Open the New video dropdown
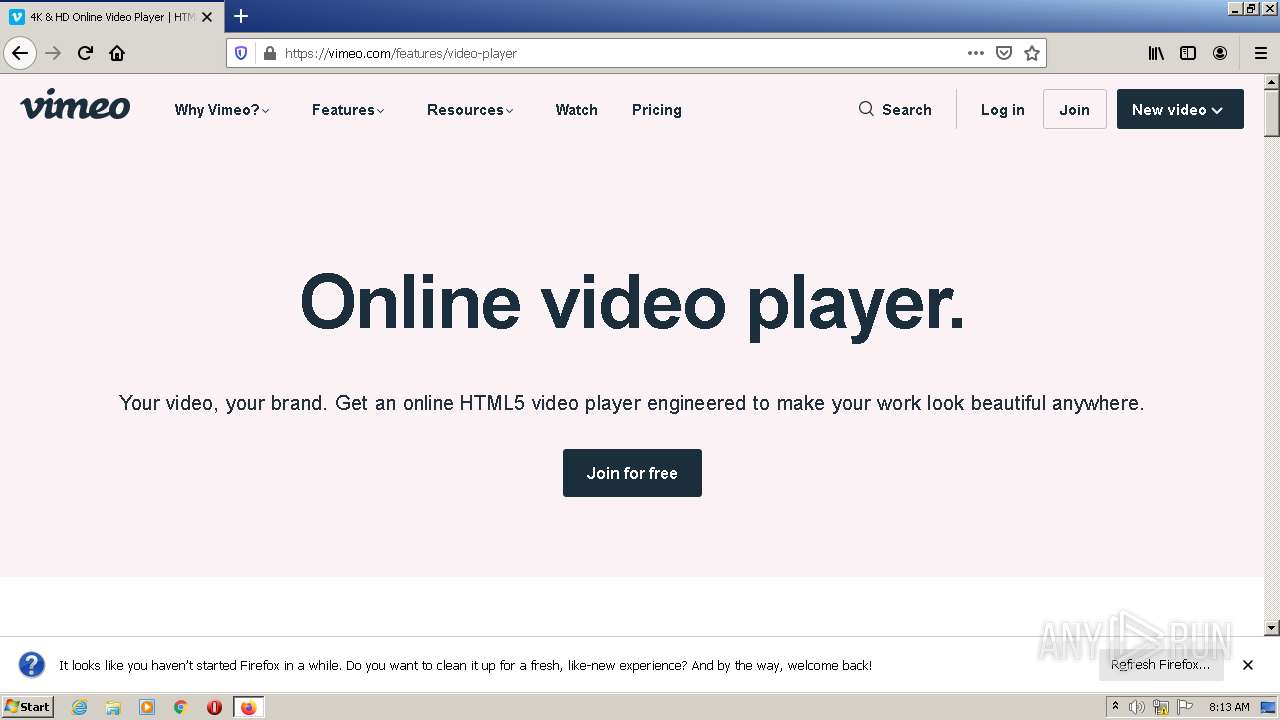The width and height of the screenshot is (1280, 720). (1180, 109)
